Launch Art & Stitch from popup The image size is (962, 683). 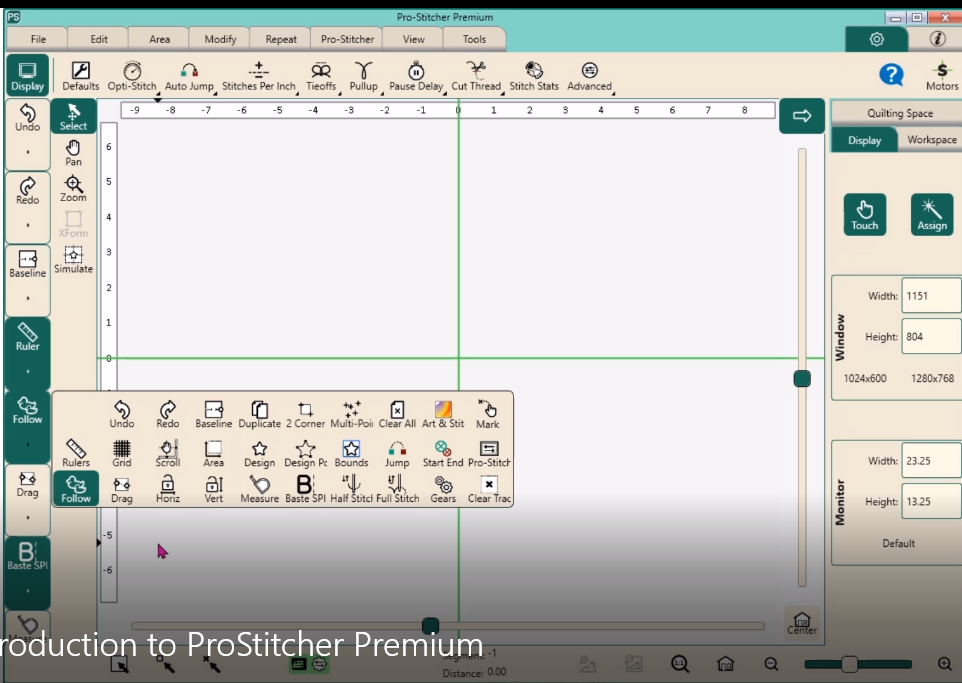[x=443, y=414]
